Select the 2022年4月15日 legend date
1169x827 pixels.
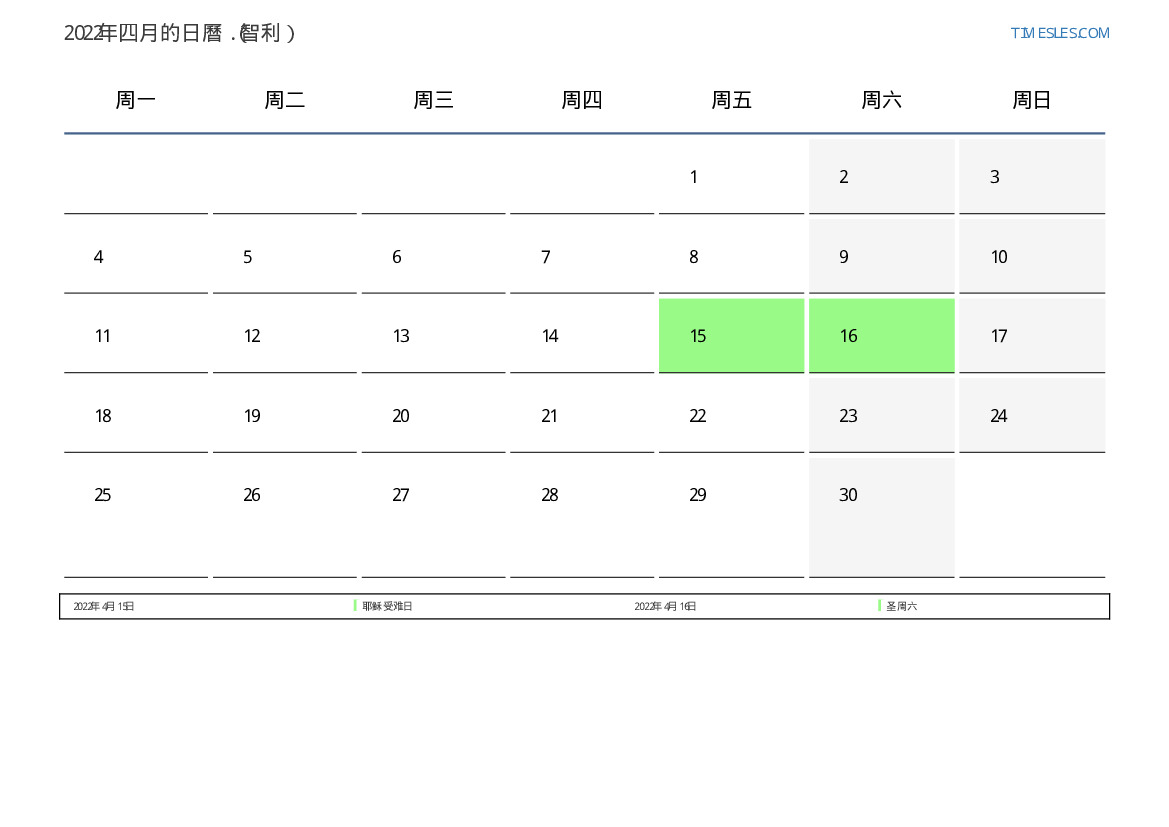[x=104, y=607]
